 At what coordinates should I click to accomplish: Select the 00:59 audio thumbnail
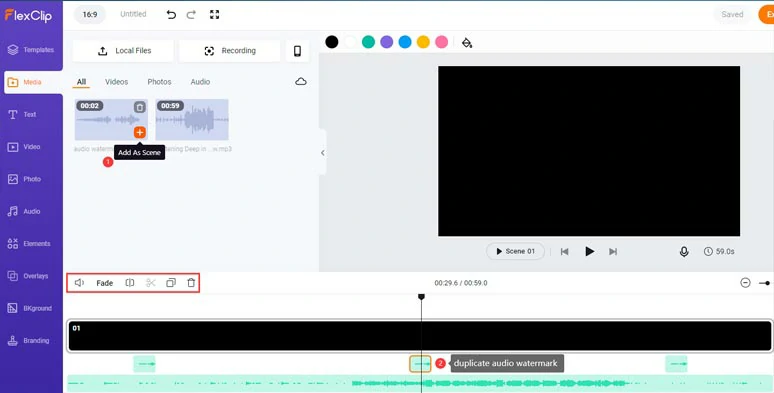(192, 119)
